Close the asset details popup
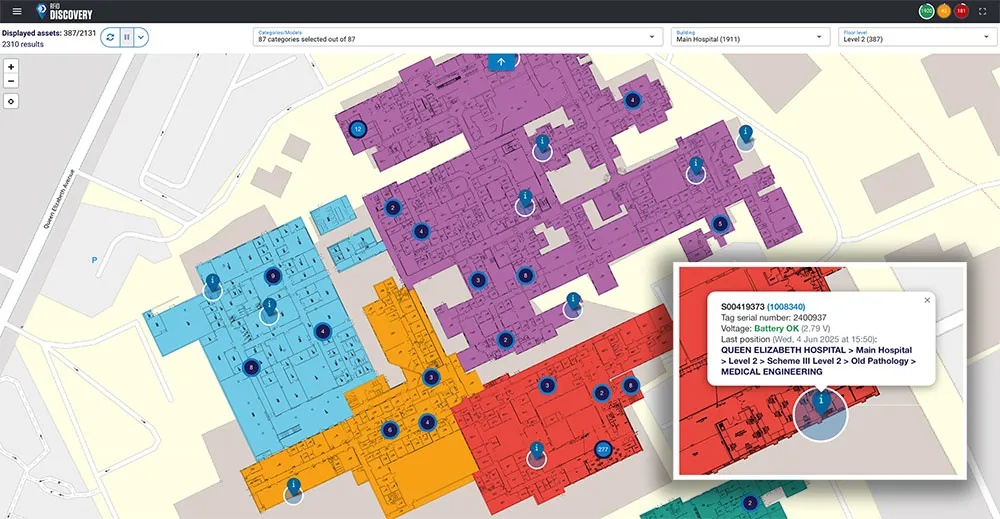Viewport: 1000px width, 519px height. [x=927, y=300]
